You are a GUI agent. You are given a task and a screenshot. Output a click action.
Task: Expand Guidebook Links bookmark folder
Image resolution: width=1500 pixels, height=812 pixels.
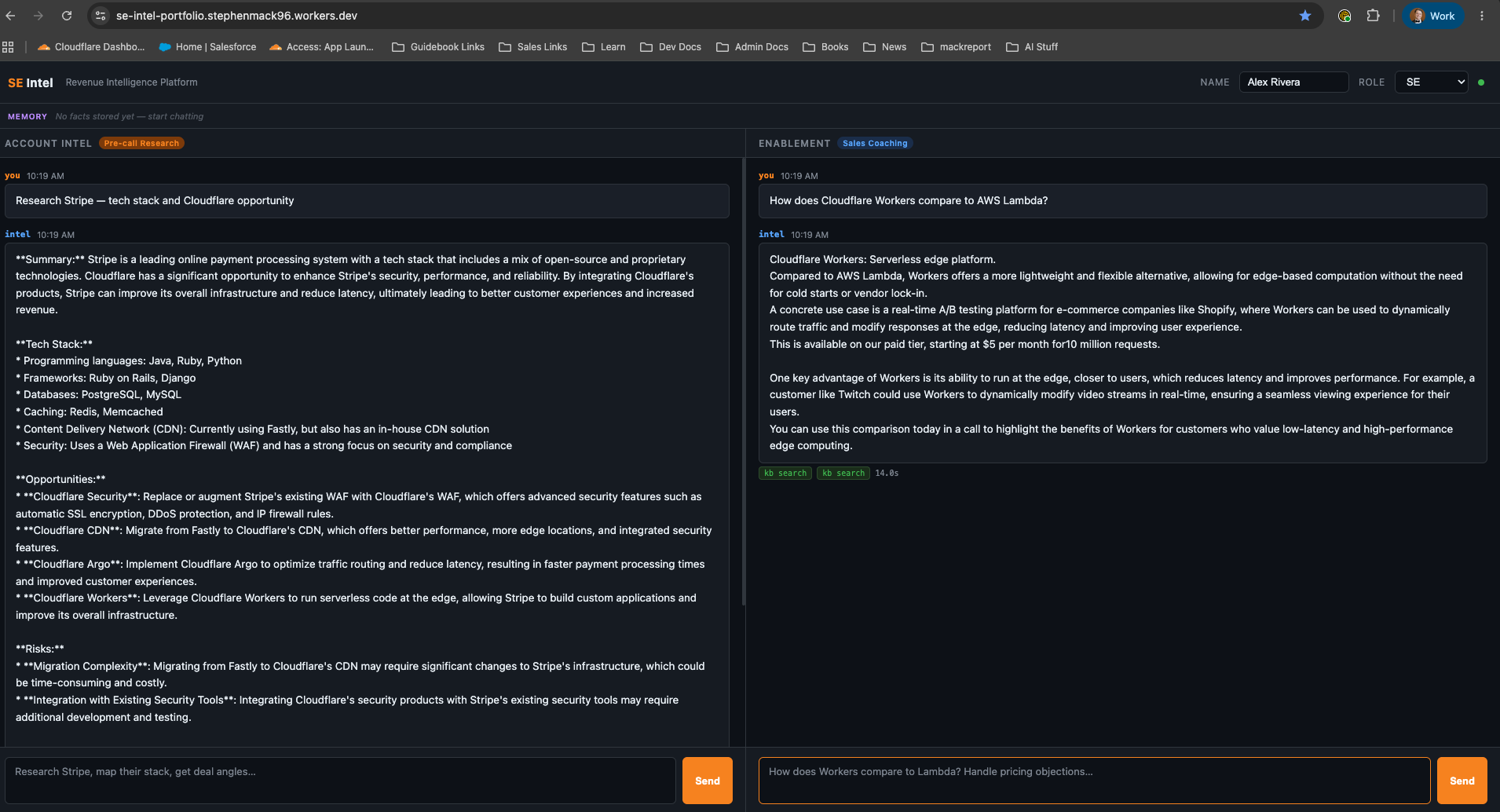[438, 47]
